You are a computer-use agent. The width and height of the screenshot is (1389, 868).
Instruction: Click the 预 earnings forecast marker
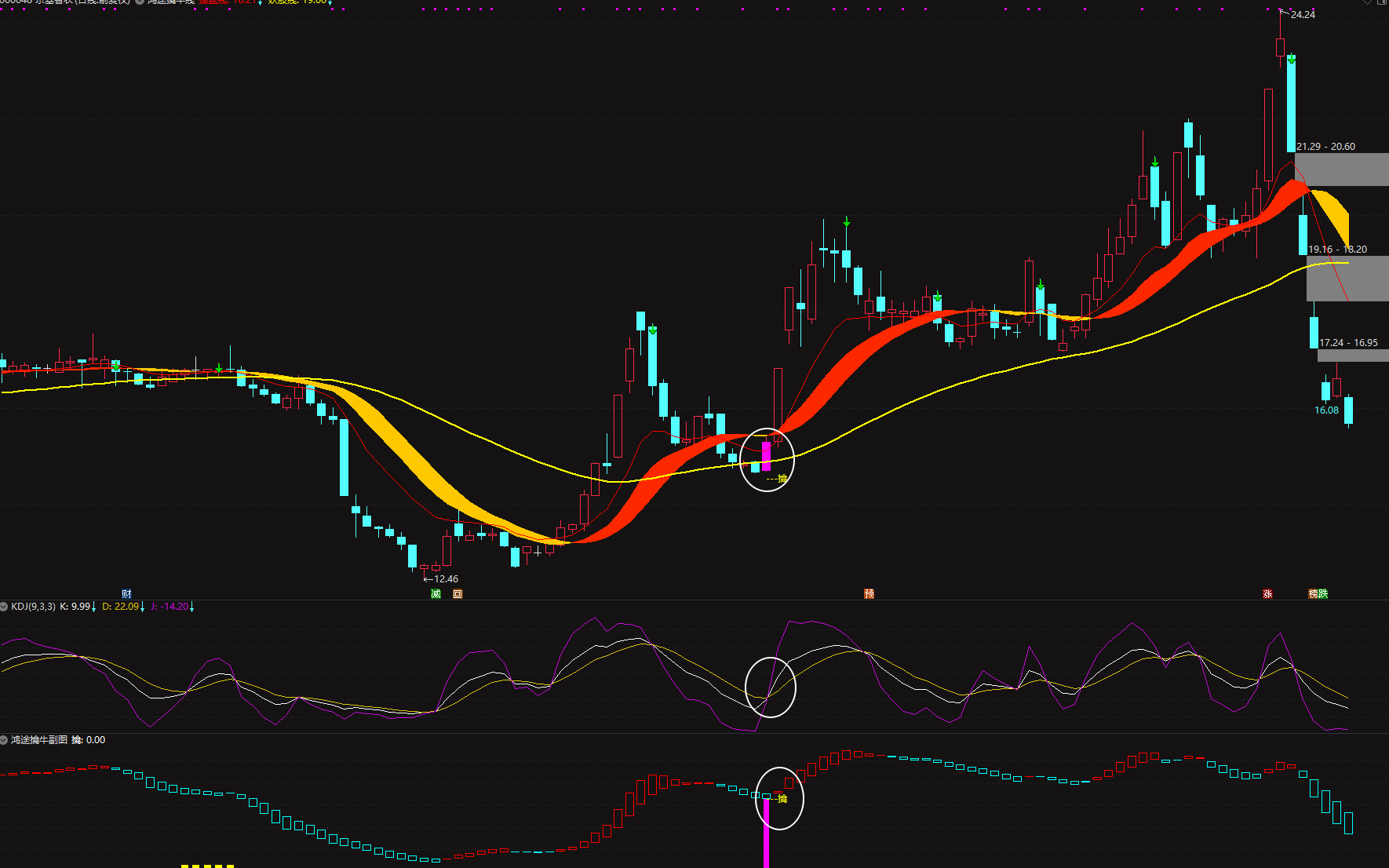(869, 594)
